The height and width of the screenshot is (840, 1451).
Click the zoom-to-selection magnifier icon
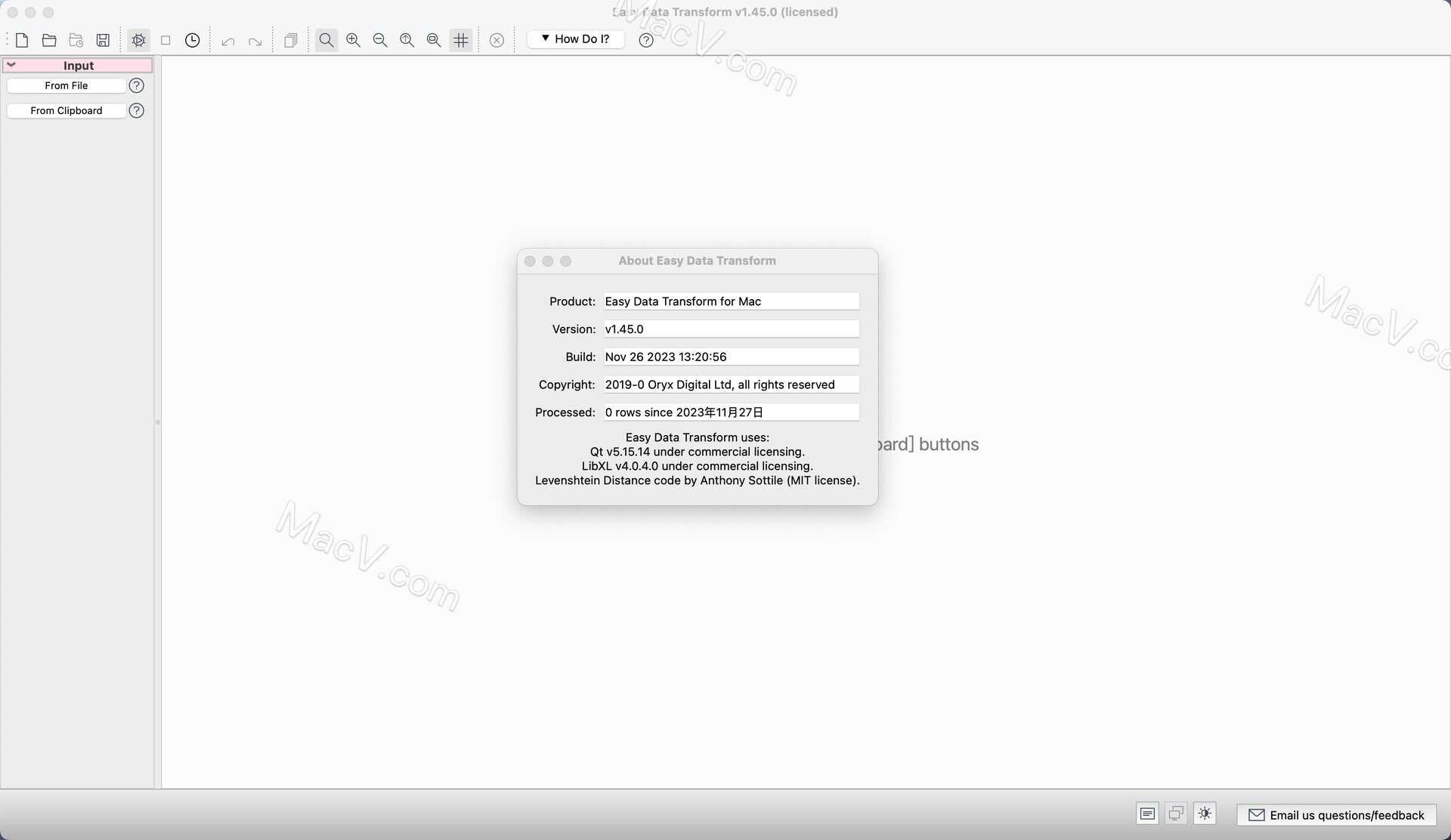(x=434, y=40)
